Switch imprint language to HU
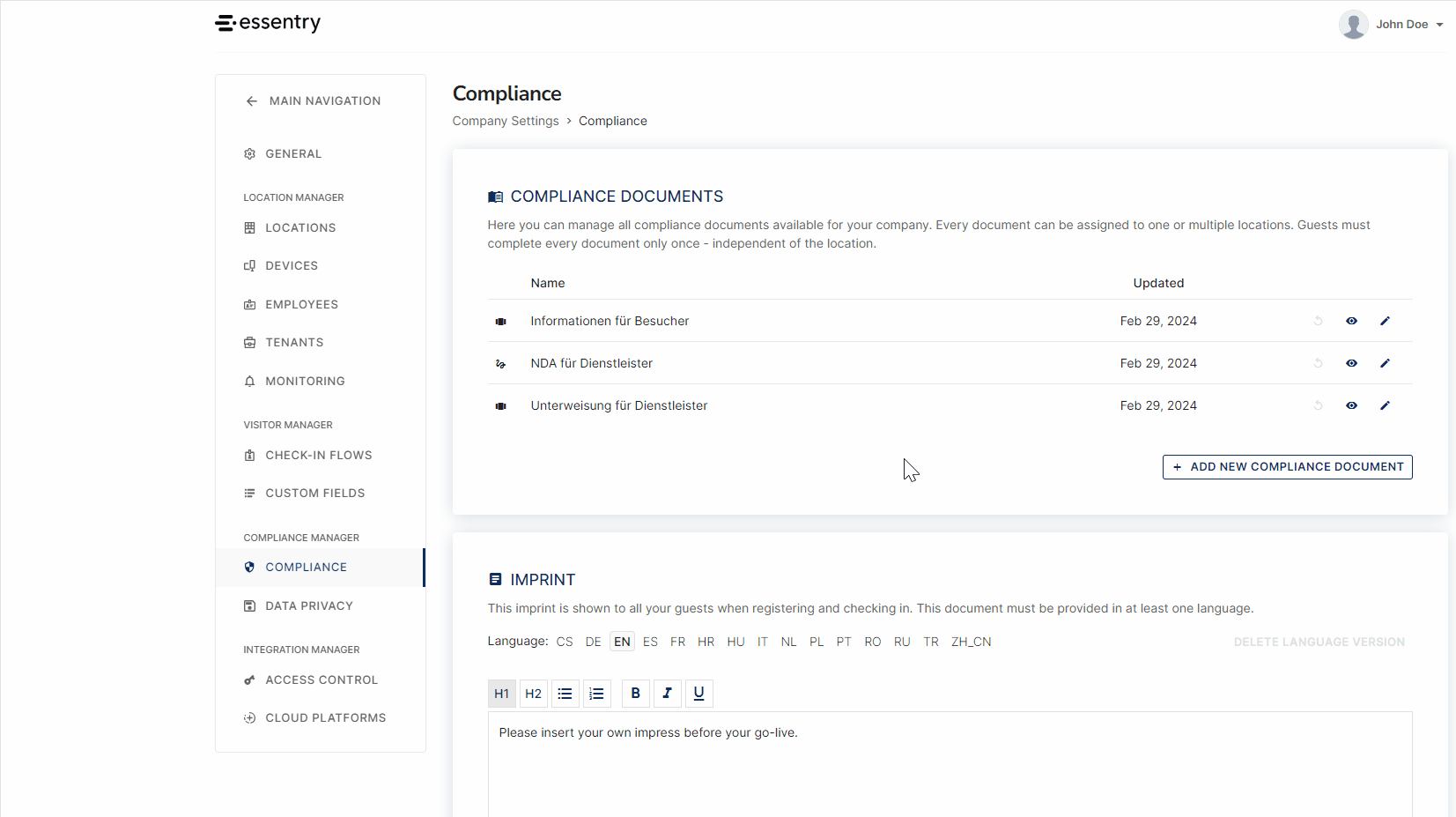Viewport: 1456px width, 817px height. point(736,642)
